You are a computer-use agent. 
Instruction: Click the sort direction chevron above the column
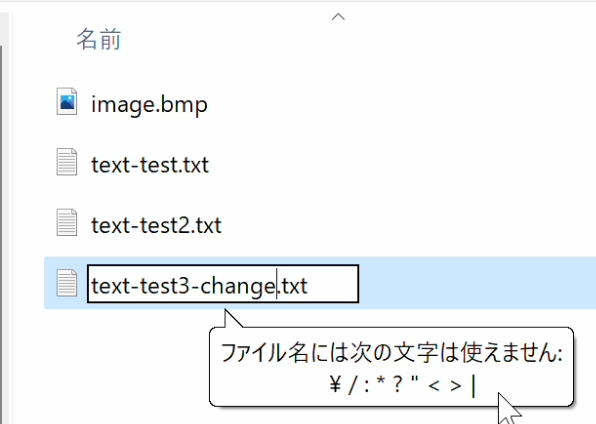[x=338, y=17]
